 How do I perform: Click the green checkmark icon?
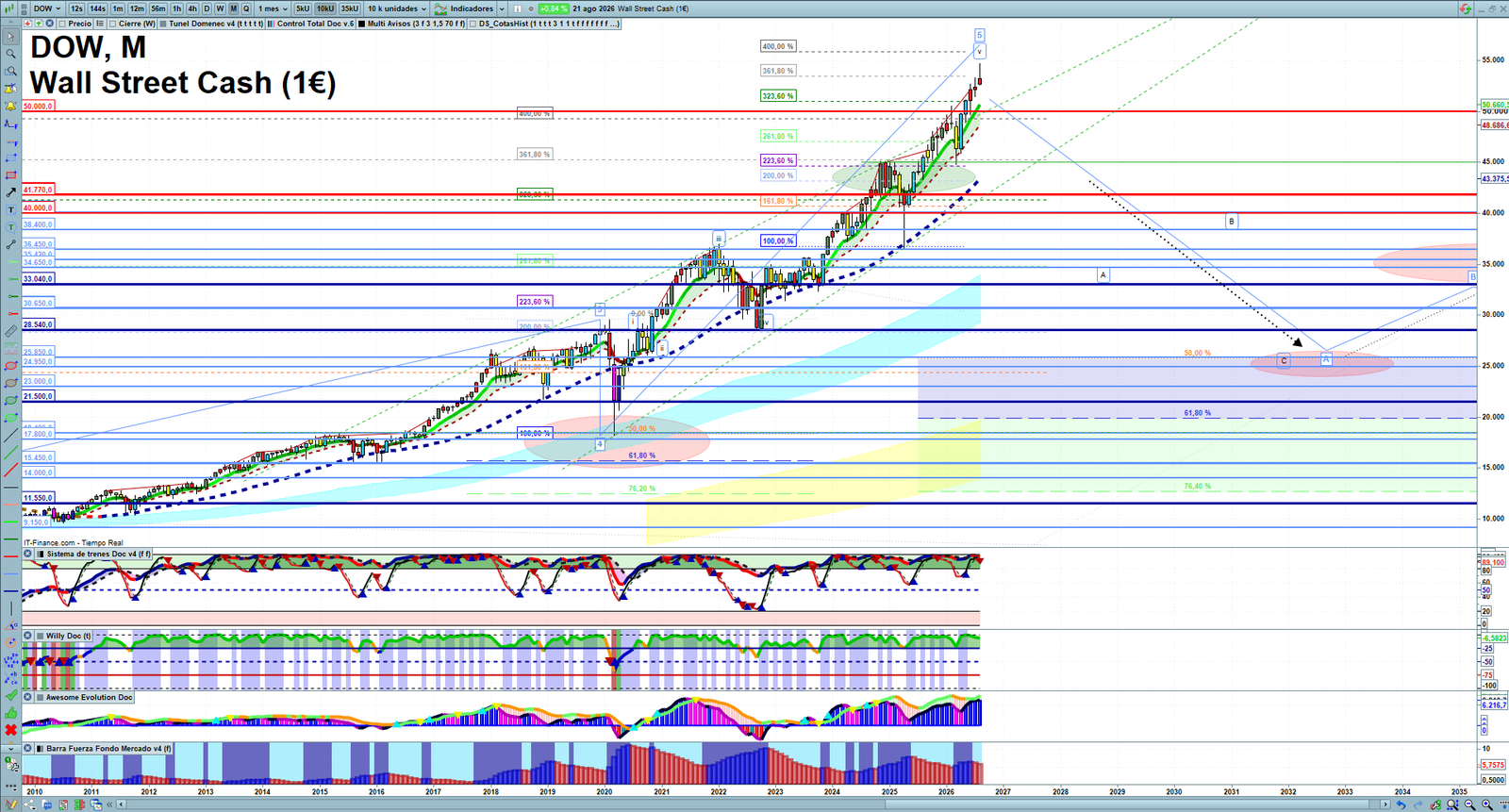[x=11, y=695]
